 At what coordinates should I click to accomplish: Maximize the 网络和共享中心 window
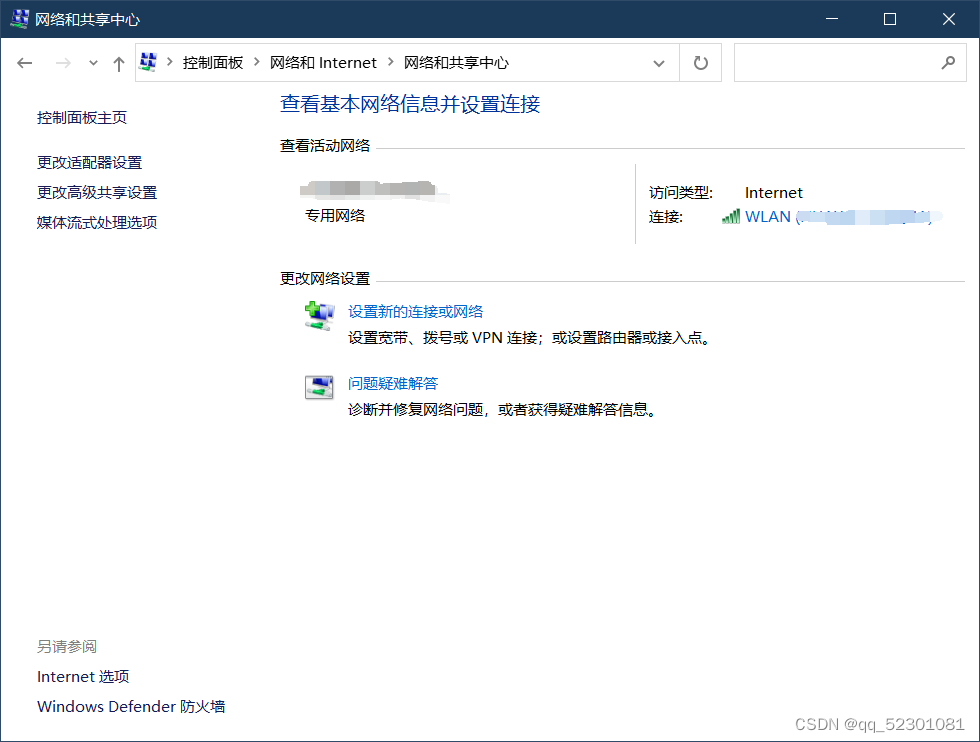(890, 19)
